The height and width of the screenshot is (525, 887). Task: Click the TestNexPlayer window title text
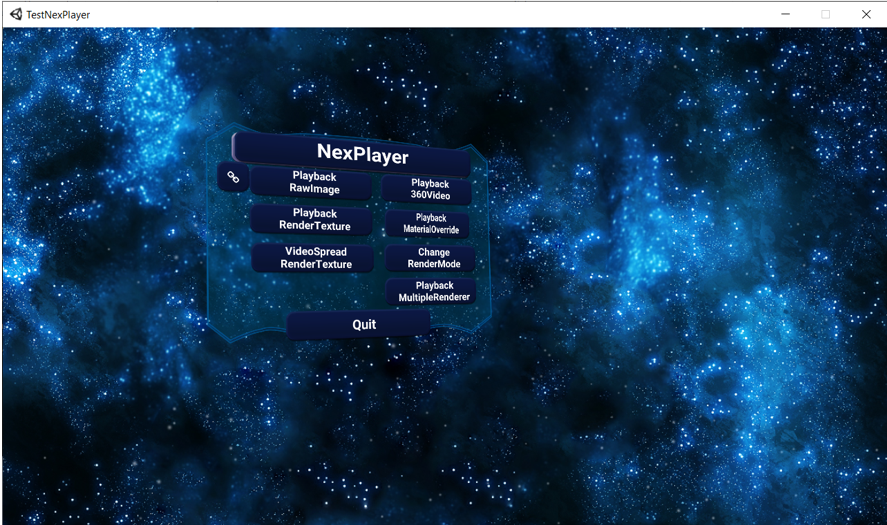(58, 15)
